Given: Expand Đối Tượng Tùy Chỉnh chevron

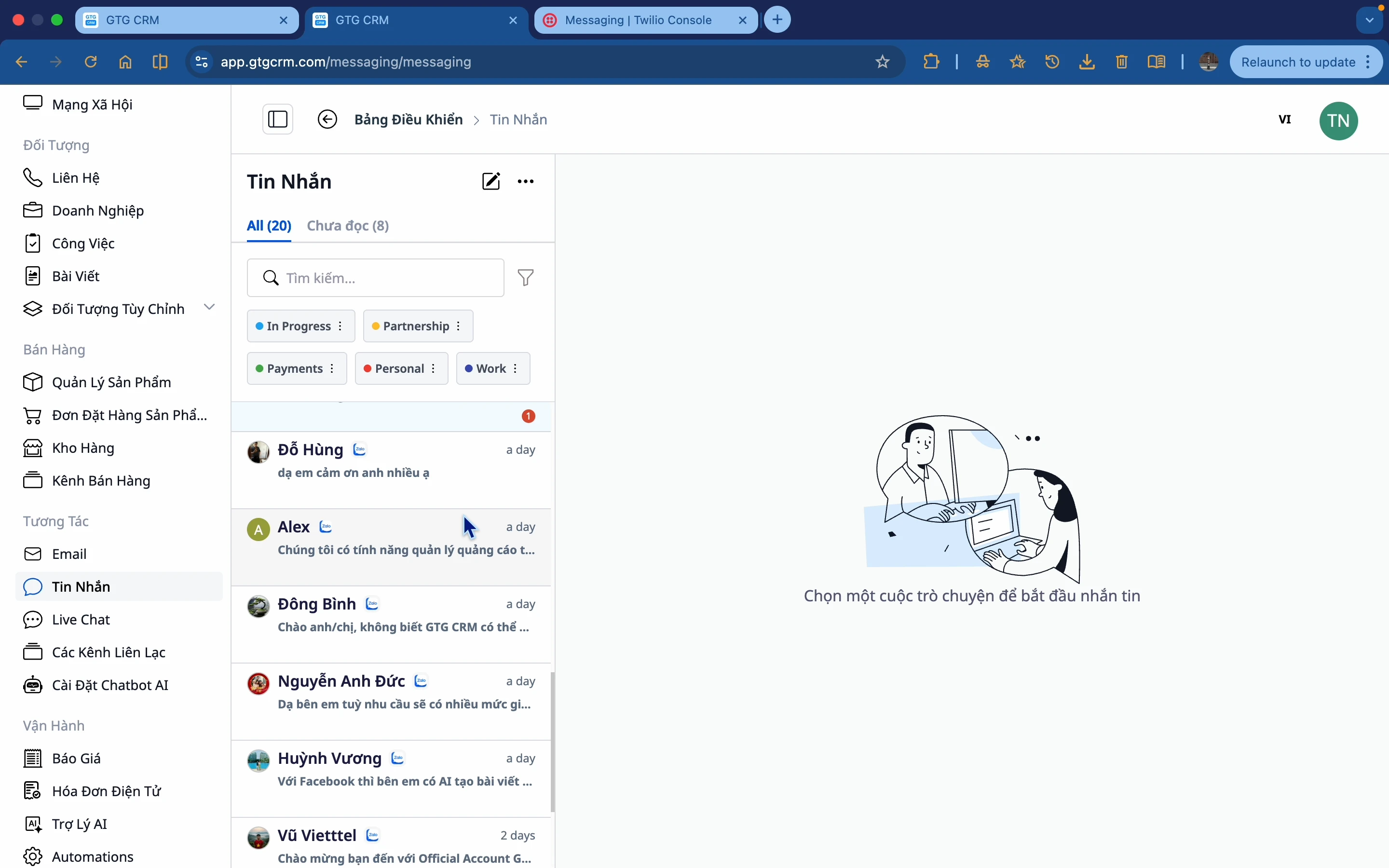Looking at the screenshot, I should tap(209, 307).
